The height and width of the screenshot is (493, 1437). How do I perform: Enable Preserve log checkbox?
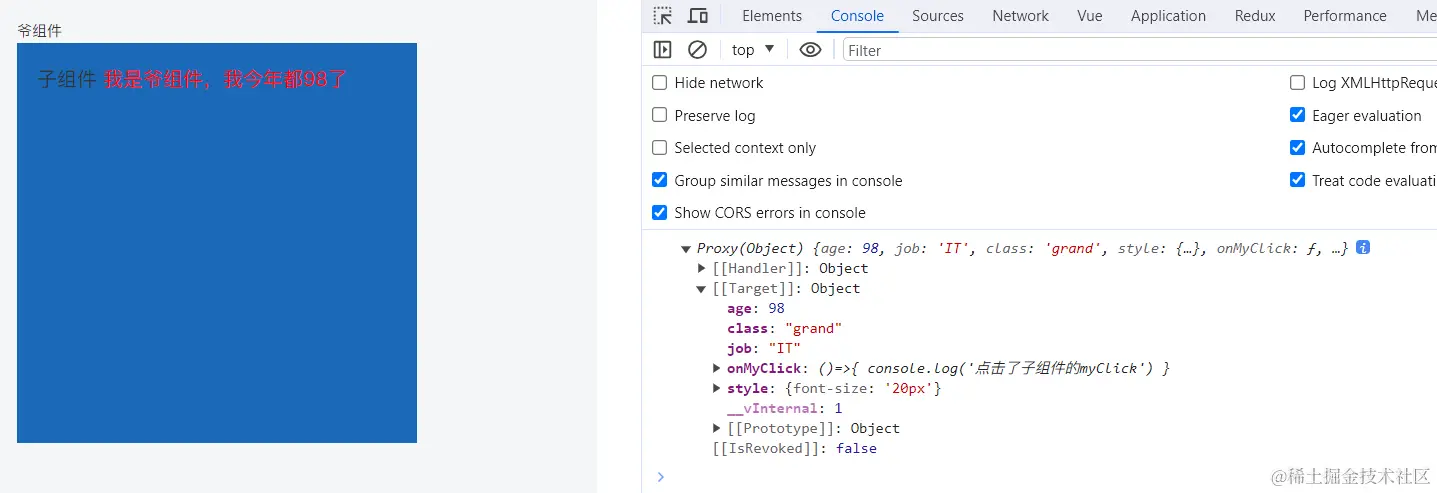point(659,115)
